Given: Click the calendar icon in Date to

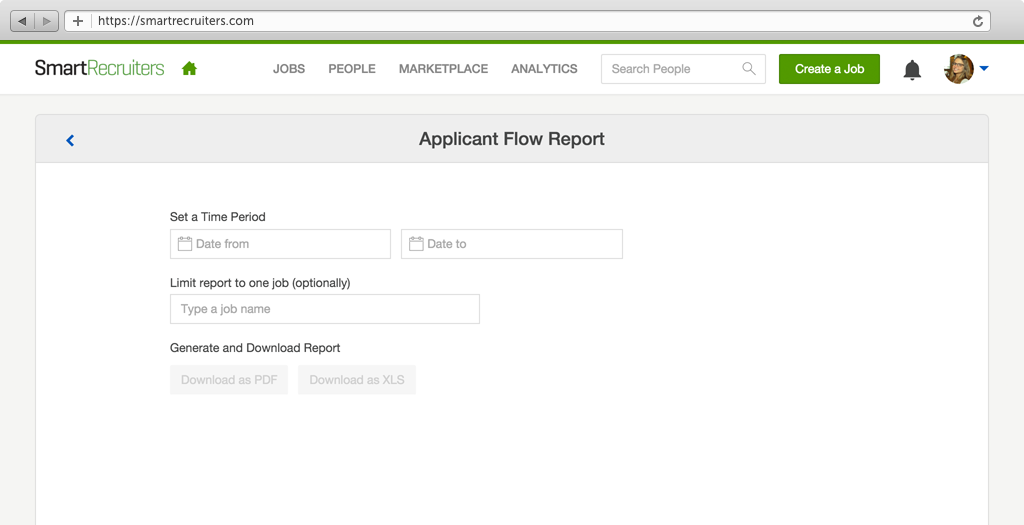Looking at the screenshot, I should tap(416, 244).
